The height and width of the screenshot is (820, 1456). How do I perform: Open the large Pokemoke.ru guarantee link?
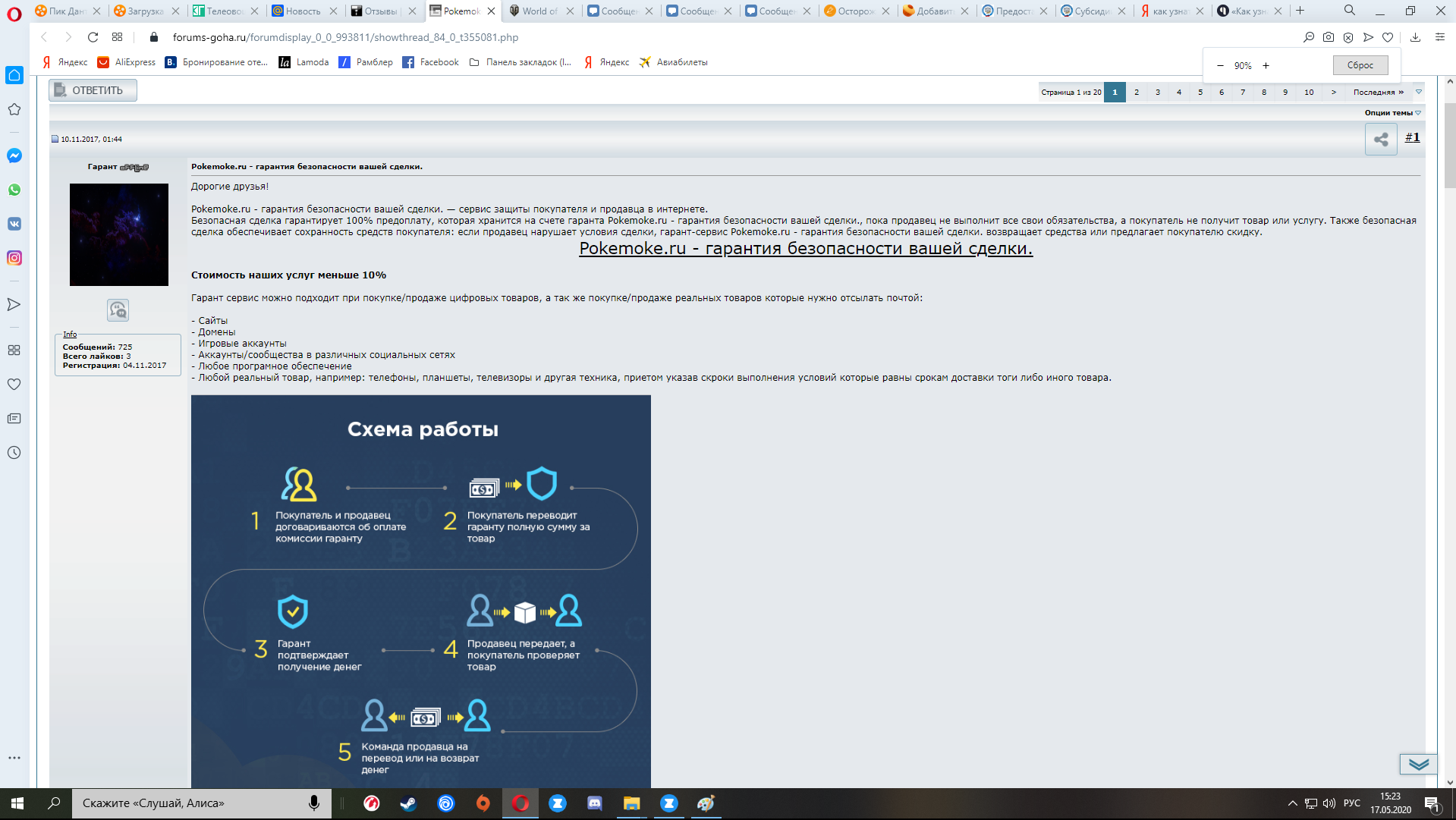[x=806, y=248]
